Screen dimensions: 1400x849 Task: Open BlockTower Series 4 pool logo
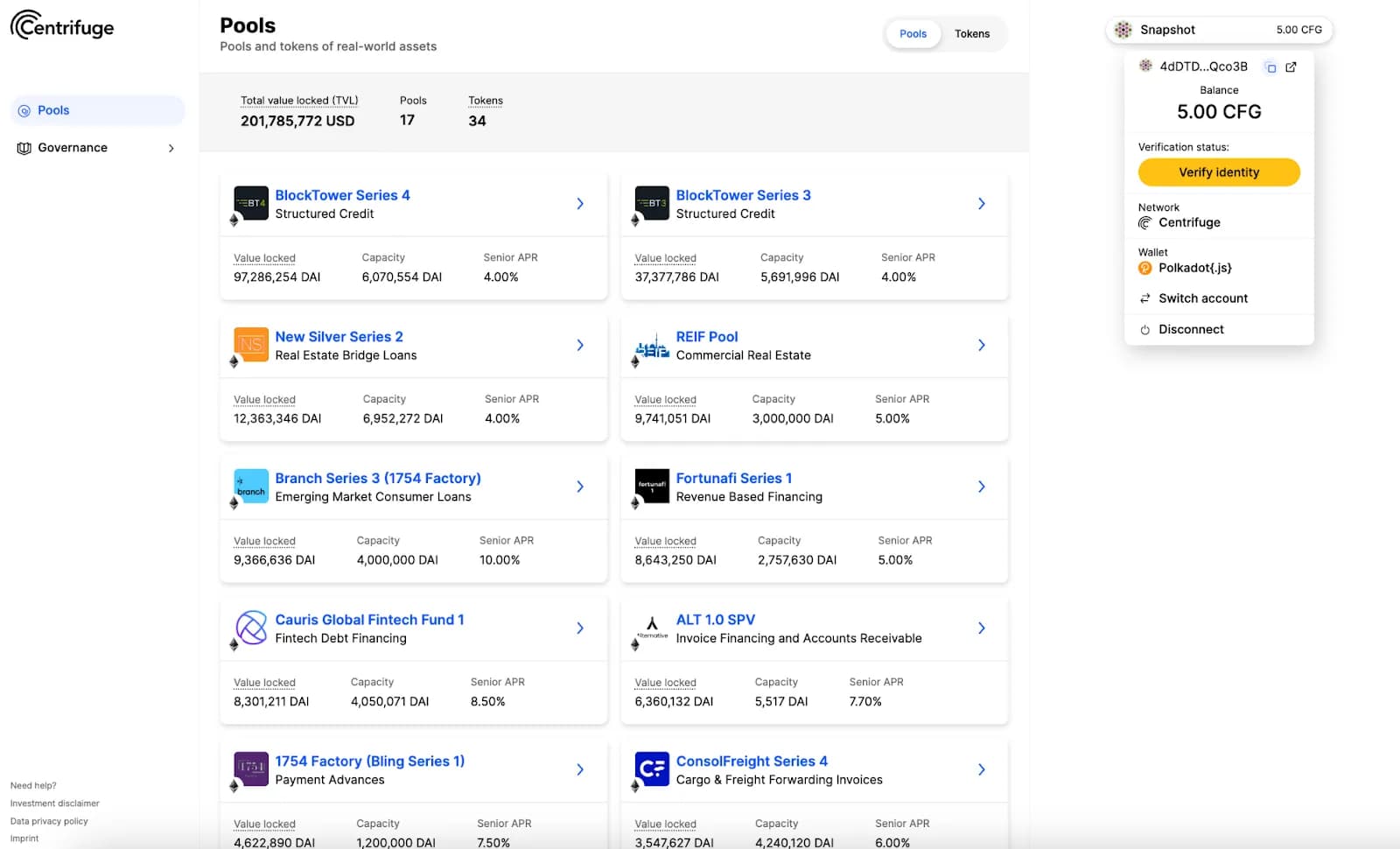pos(251,203)
